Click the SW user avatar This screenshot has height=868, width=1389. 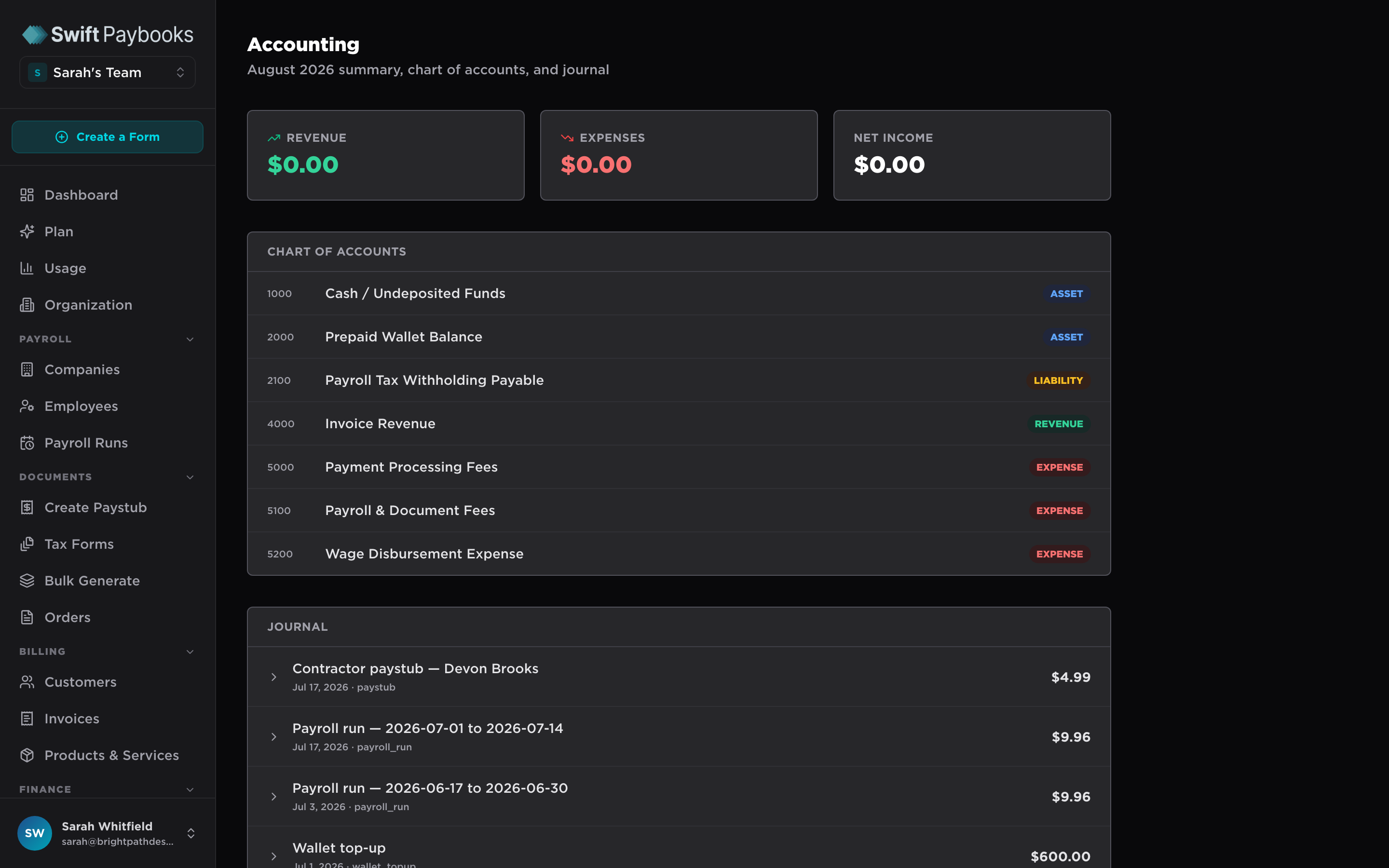tap(34, 833)
